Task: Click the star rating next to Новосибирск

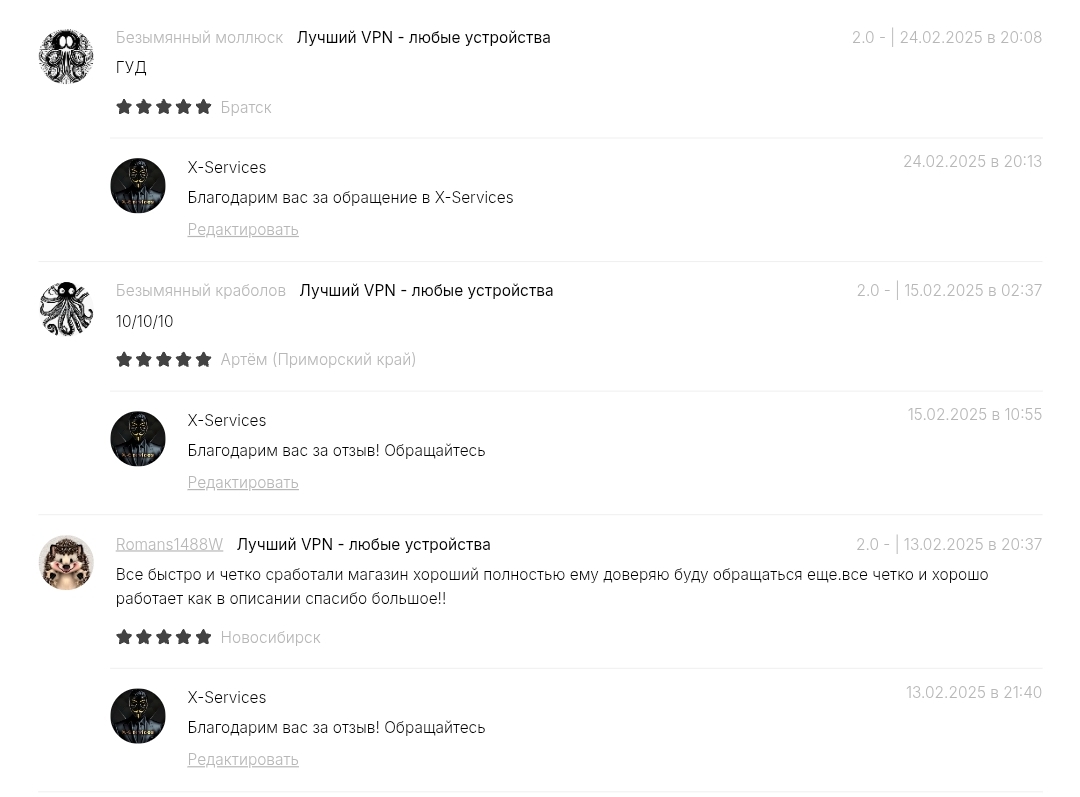Action: point(164,637)
